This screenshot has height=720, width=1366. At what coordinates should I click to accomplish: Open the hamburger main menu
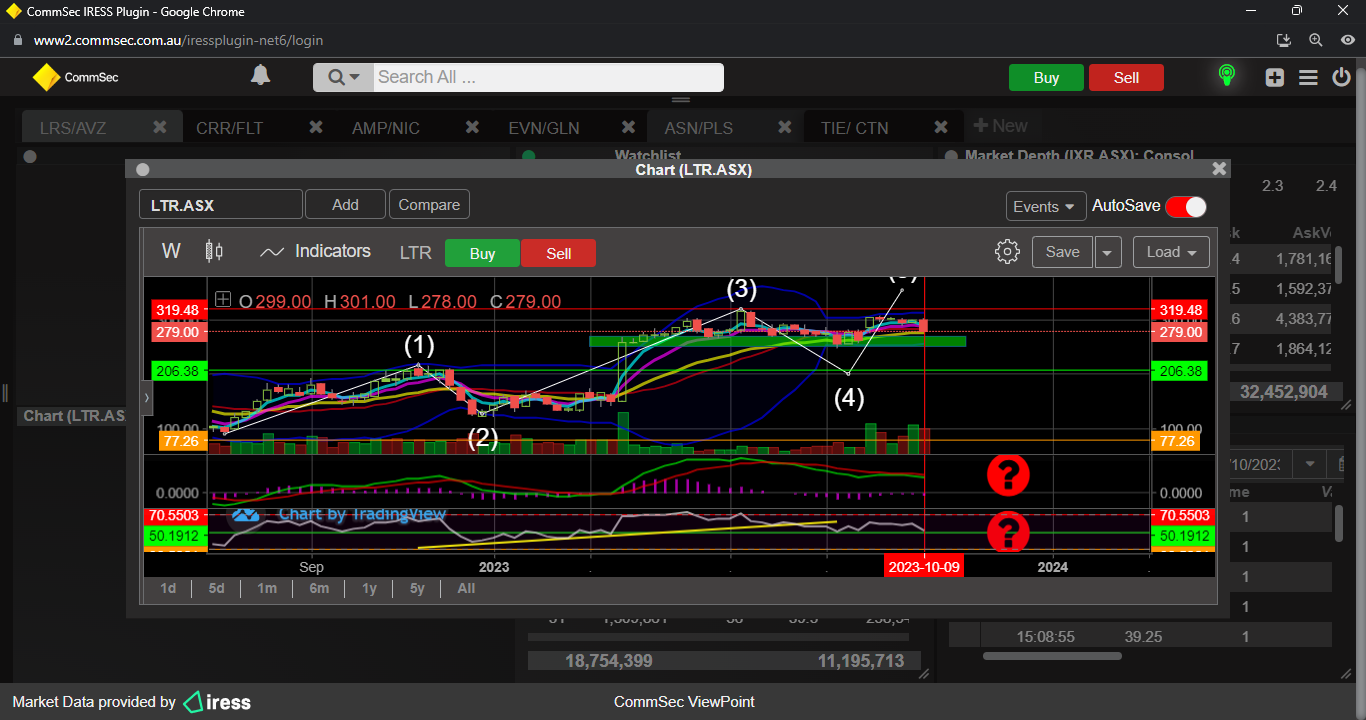[x=1308, y=77]
